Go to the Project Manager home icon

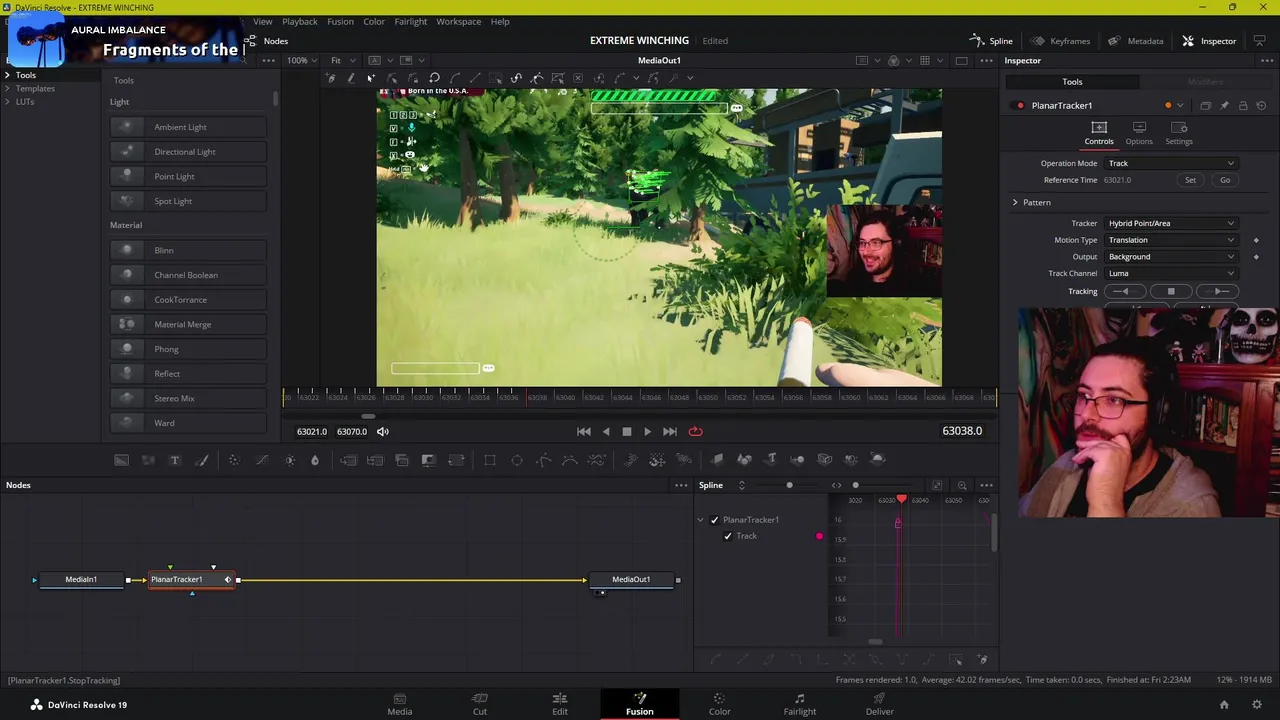[1224, 704]
